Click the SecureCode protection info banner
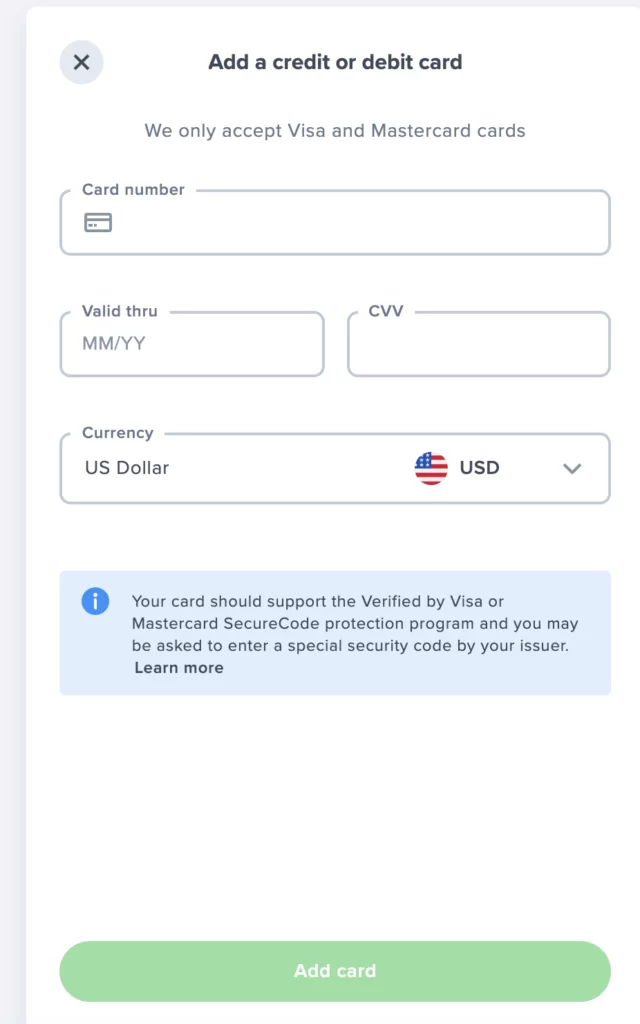The height and width of the screenshot is (1024, 640). [x=335, y=632]
